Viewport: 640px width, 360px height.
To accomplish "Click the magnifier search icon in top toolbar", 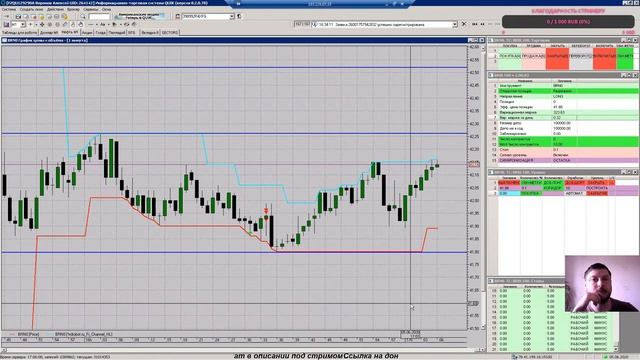I will pos(83,17).
